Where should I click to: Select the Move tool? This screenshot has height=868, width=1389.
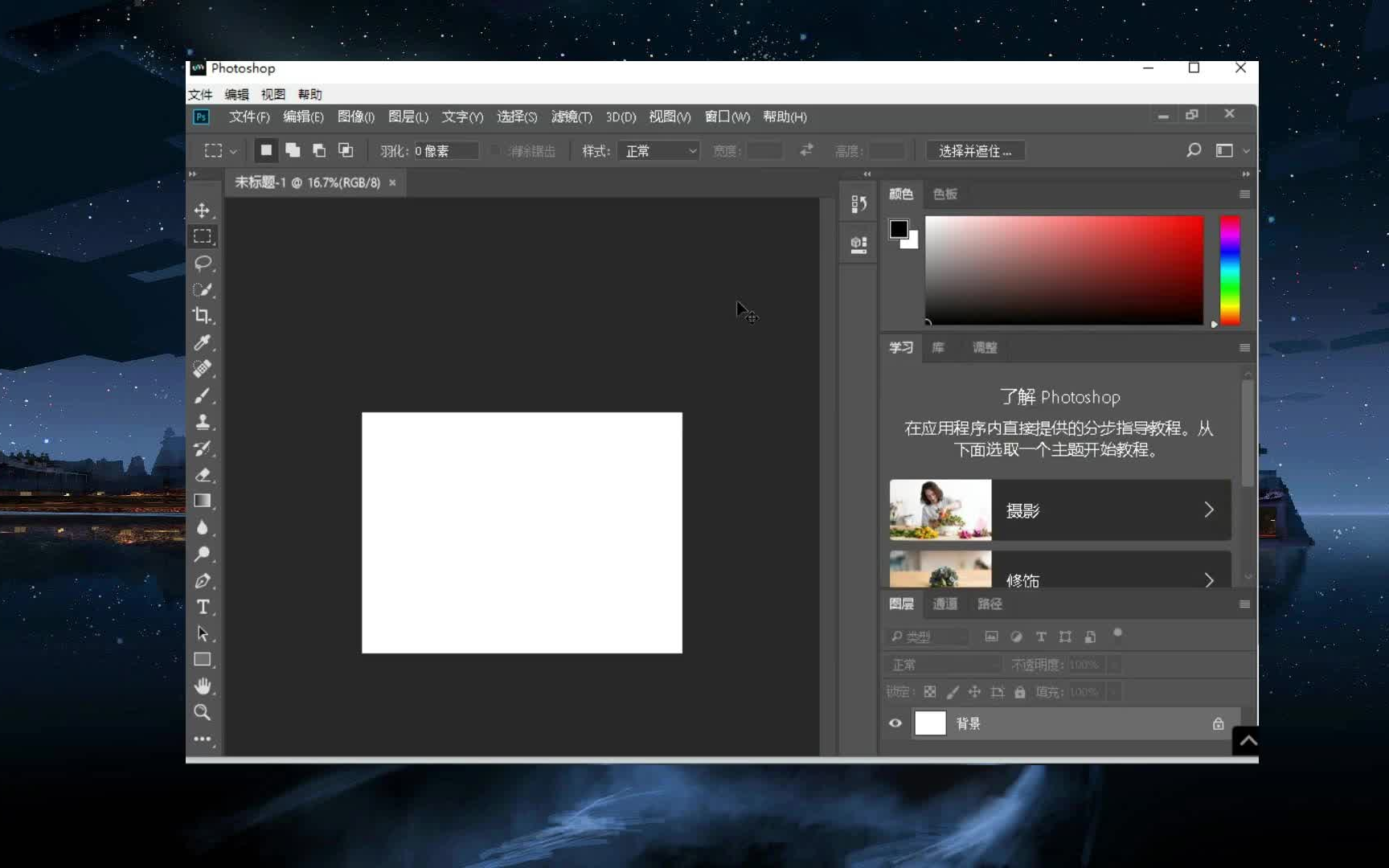203,211
